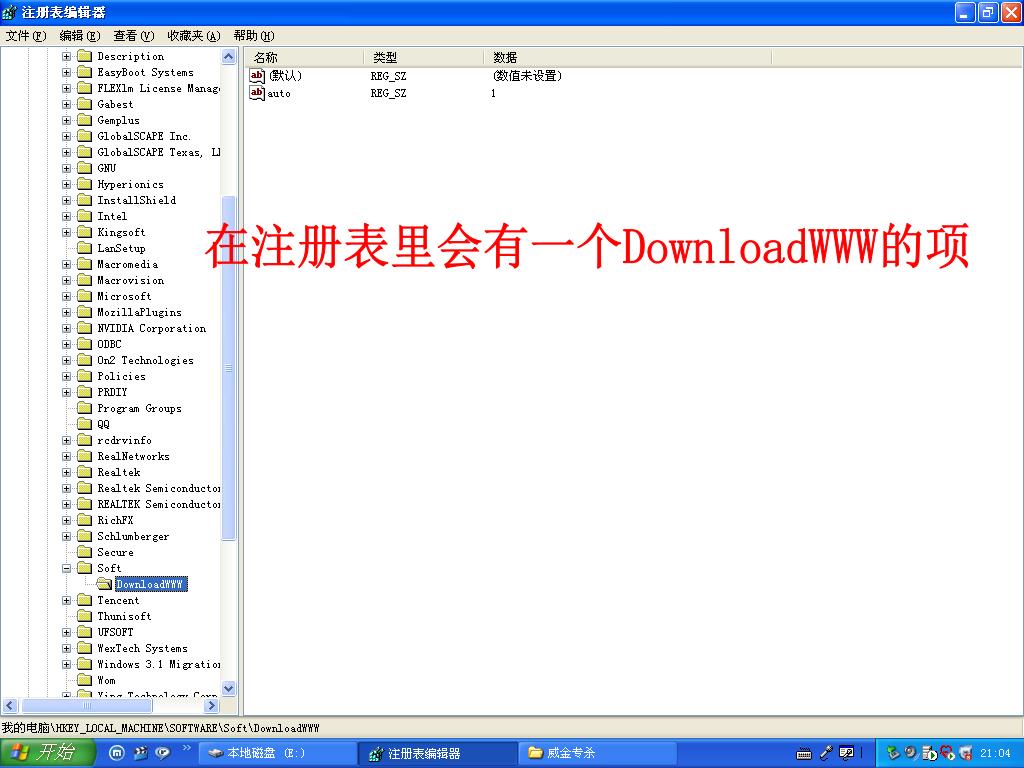Open the 编辑(E) menu
Image resolution: width=1024 pixels, height=768 pixels.
click(x=80, y=36)
